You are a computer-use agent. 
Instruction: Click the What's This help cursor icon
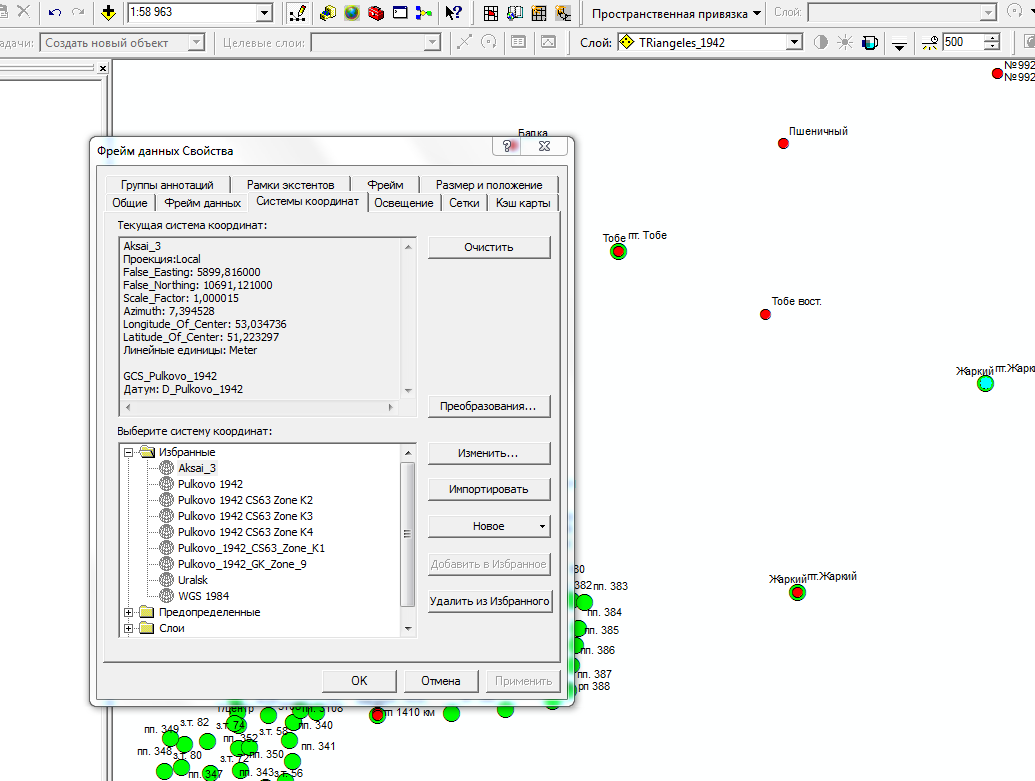[453, 13]
